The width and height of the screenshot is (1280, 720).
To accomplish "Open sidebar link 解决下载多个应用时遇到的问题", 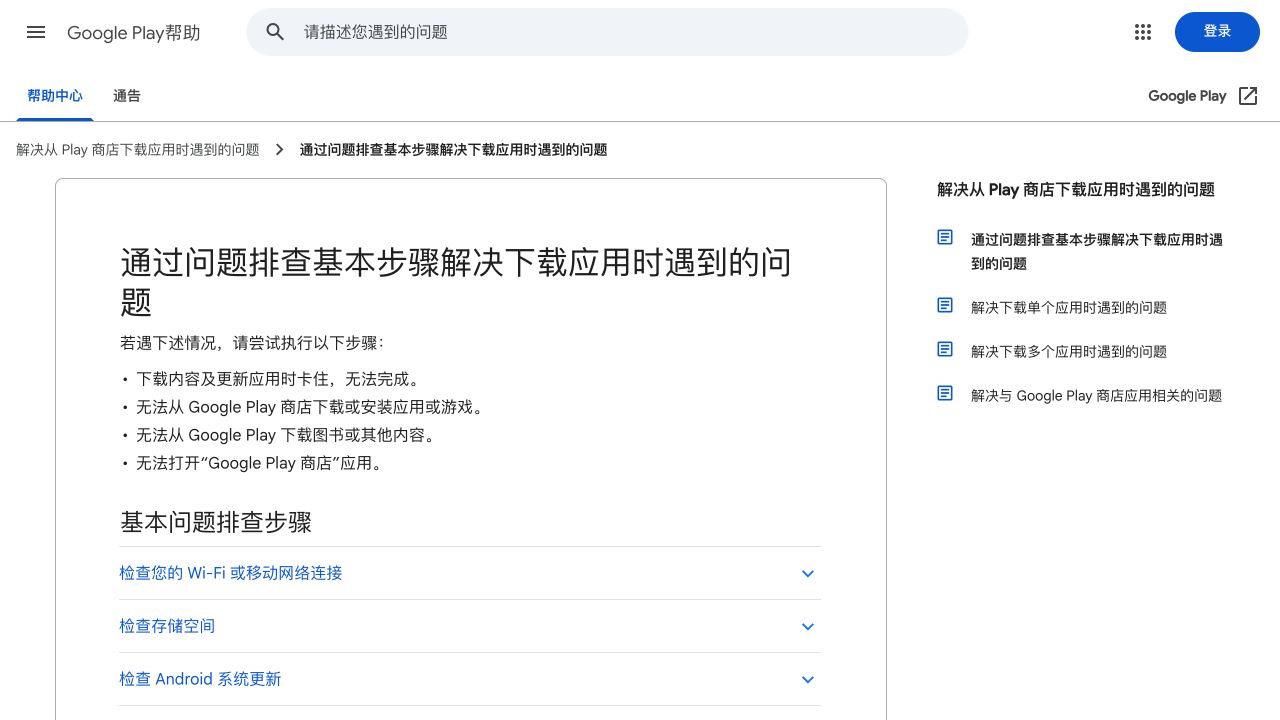I will pos(1069,352).
